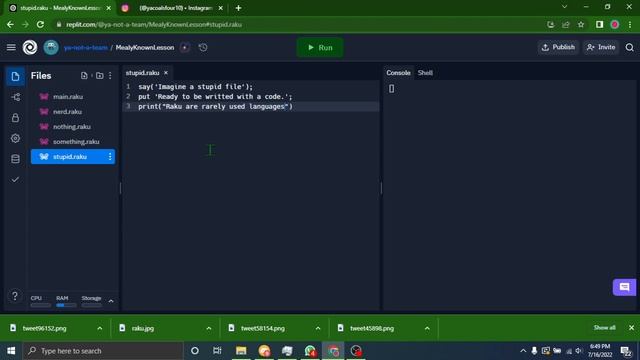Image resolution: width=640 pixels, height=360 pixels.
Task: Open the Secrets lock sidebar icon
Action: (15, 118)
